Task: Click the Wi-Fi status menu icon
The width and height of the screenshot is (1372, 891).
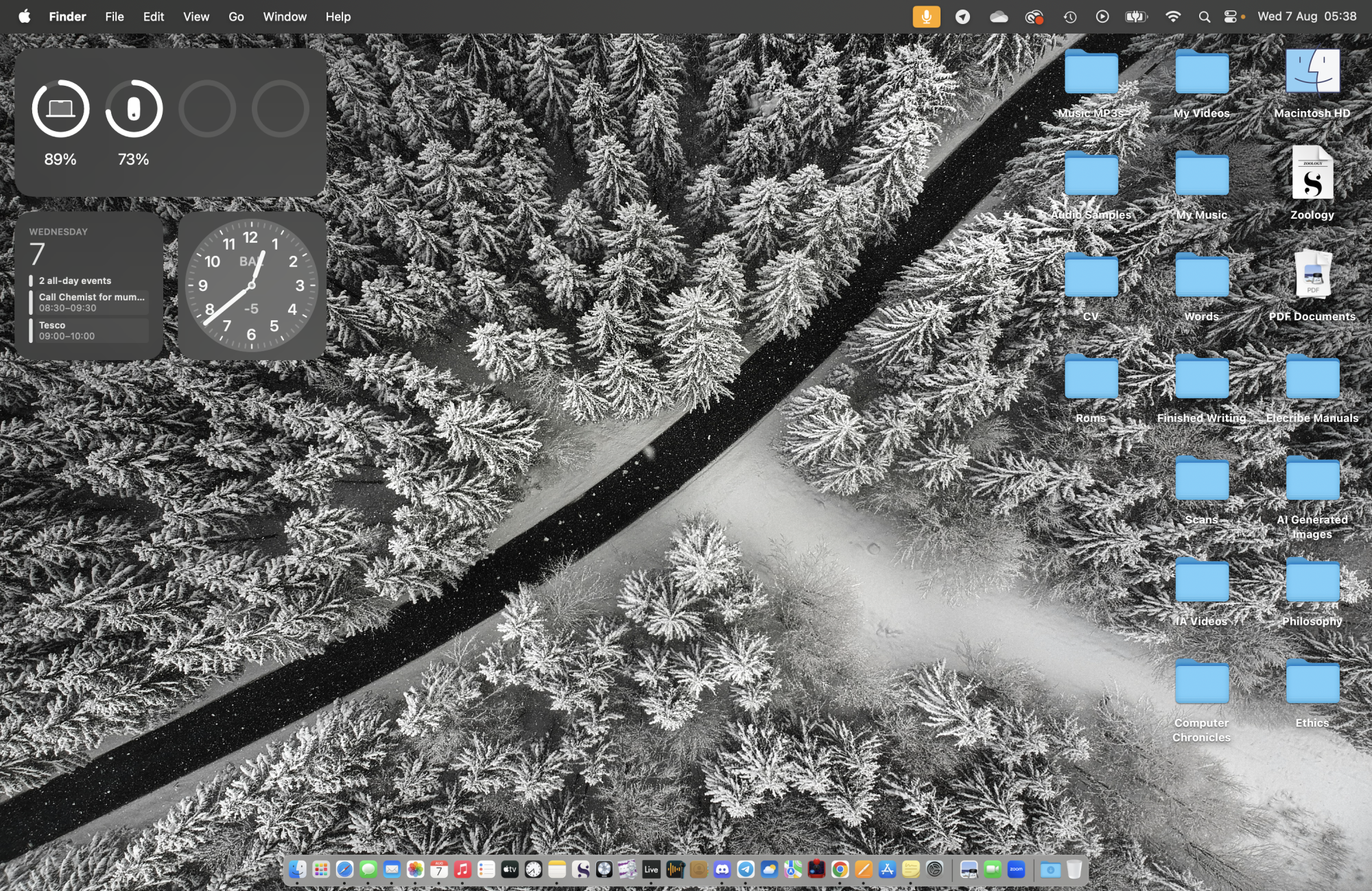Action: coord(1173,16)
